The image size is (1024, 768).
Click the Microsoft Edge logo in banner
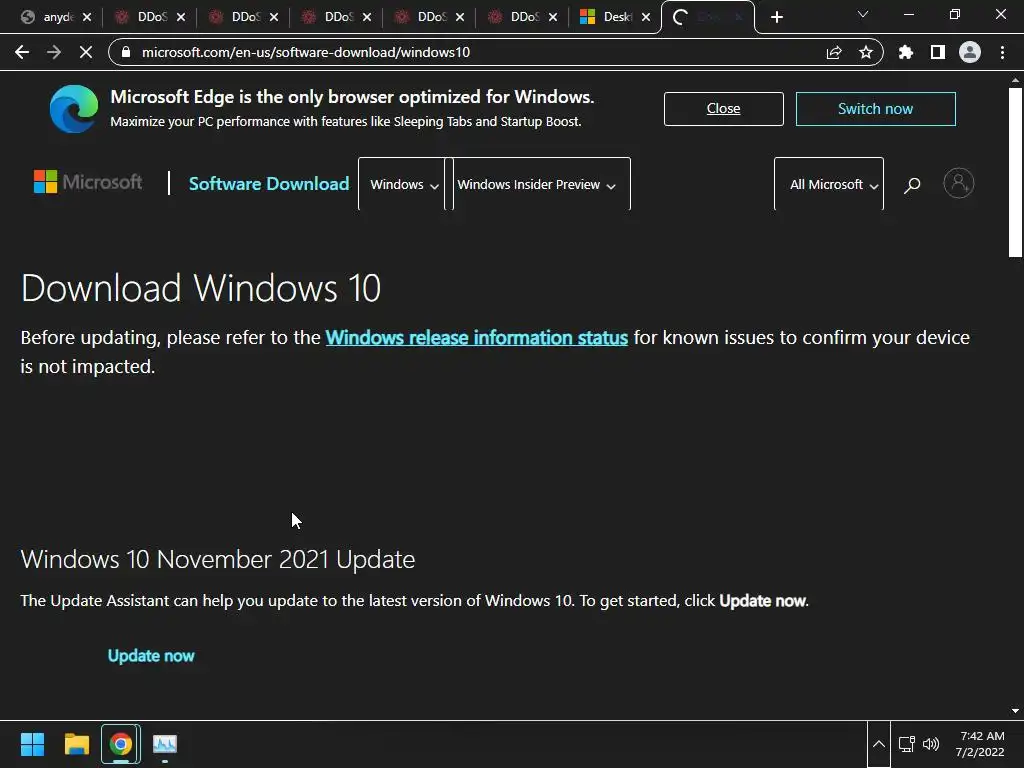coord(74,108)
